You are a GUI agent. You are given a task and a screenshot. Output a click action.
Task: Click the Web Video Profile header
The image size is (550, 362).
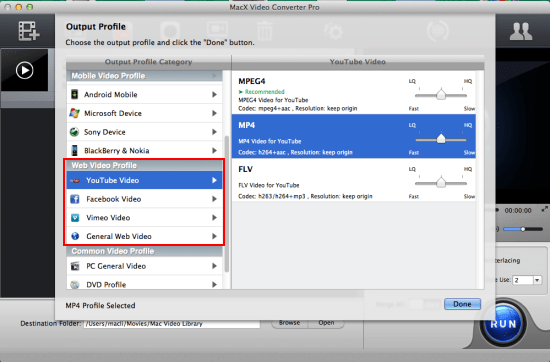click(145, 165)
